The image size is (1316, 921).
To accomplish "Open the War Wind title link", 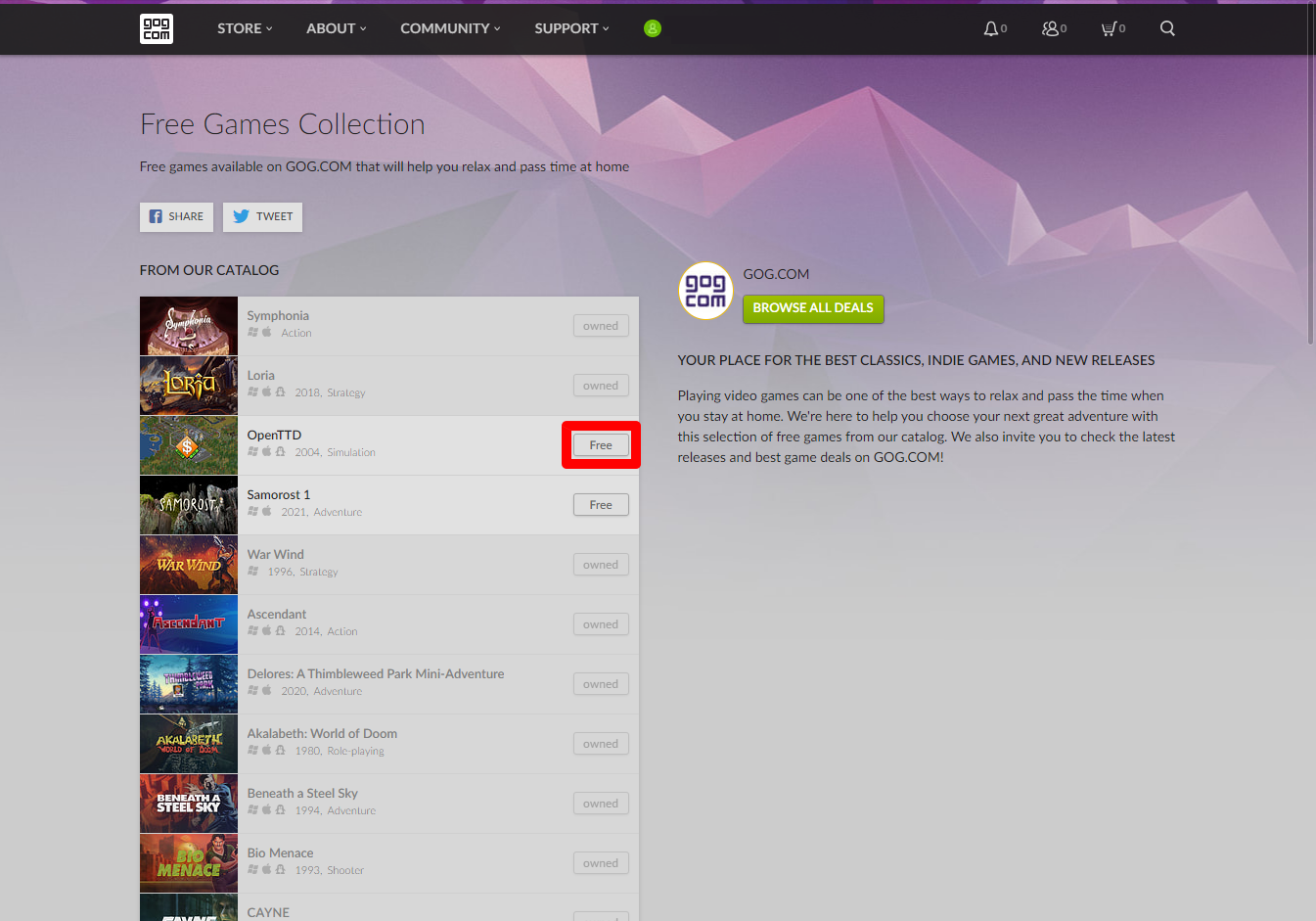I will (x=276, y=554).
